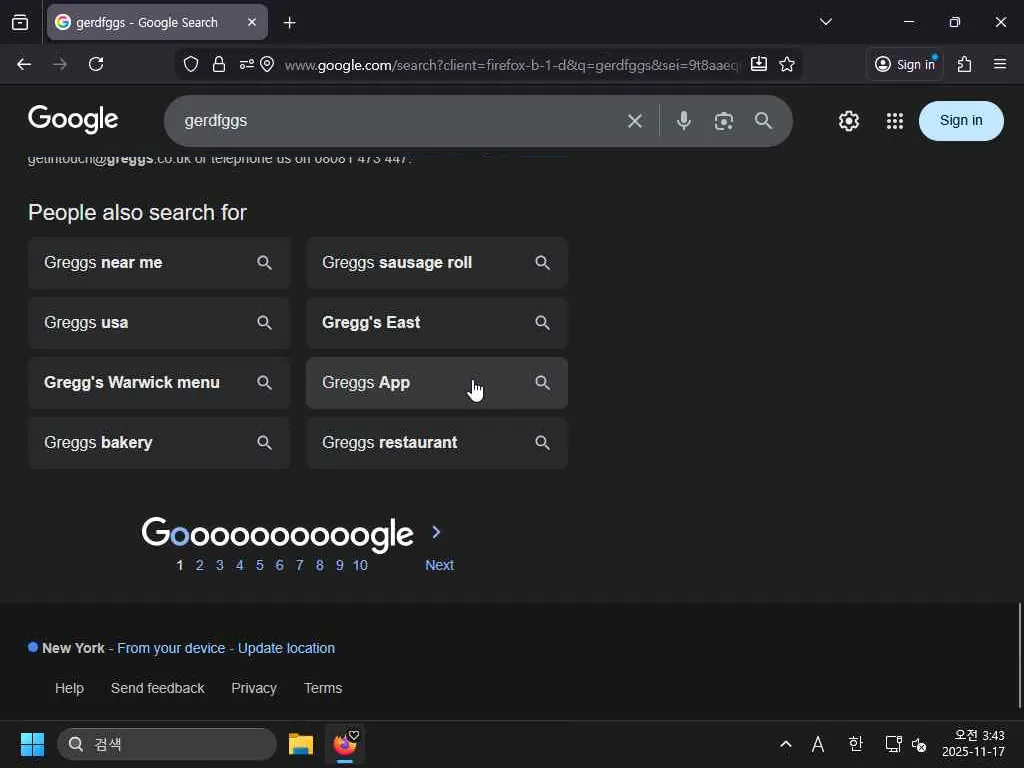Click the site security padlock icon
The height and width of the screenshot is (768, 1024).
pos(219,64)
